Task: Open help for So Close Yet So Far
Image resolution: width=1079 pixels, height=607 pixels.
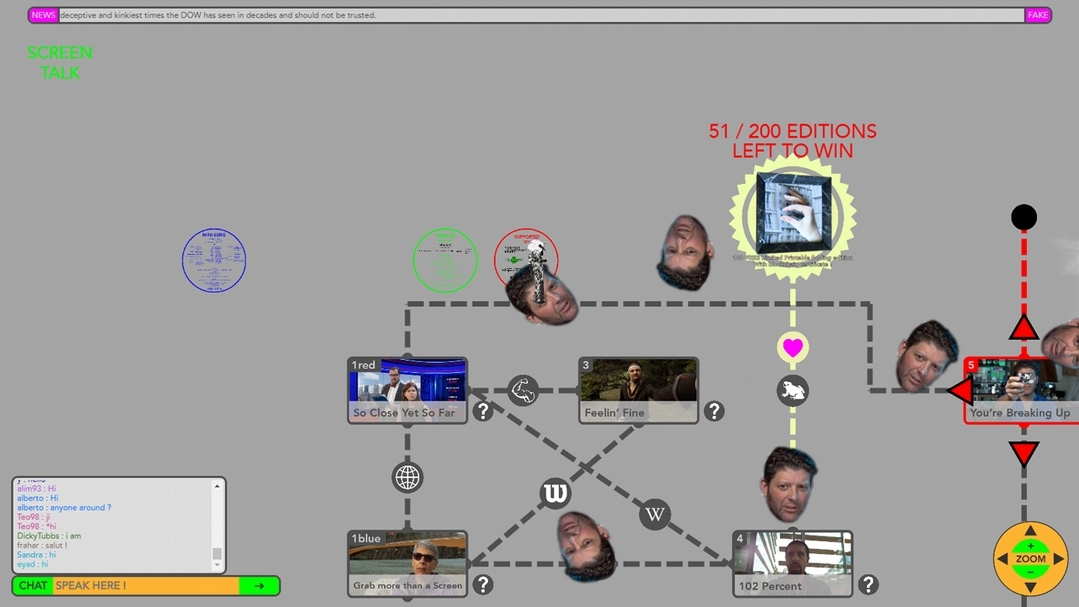Action: click(483, 411)
